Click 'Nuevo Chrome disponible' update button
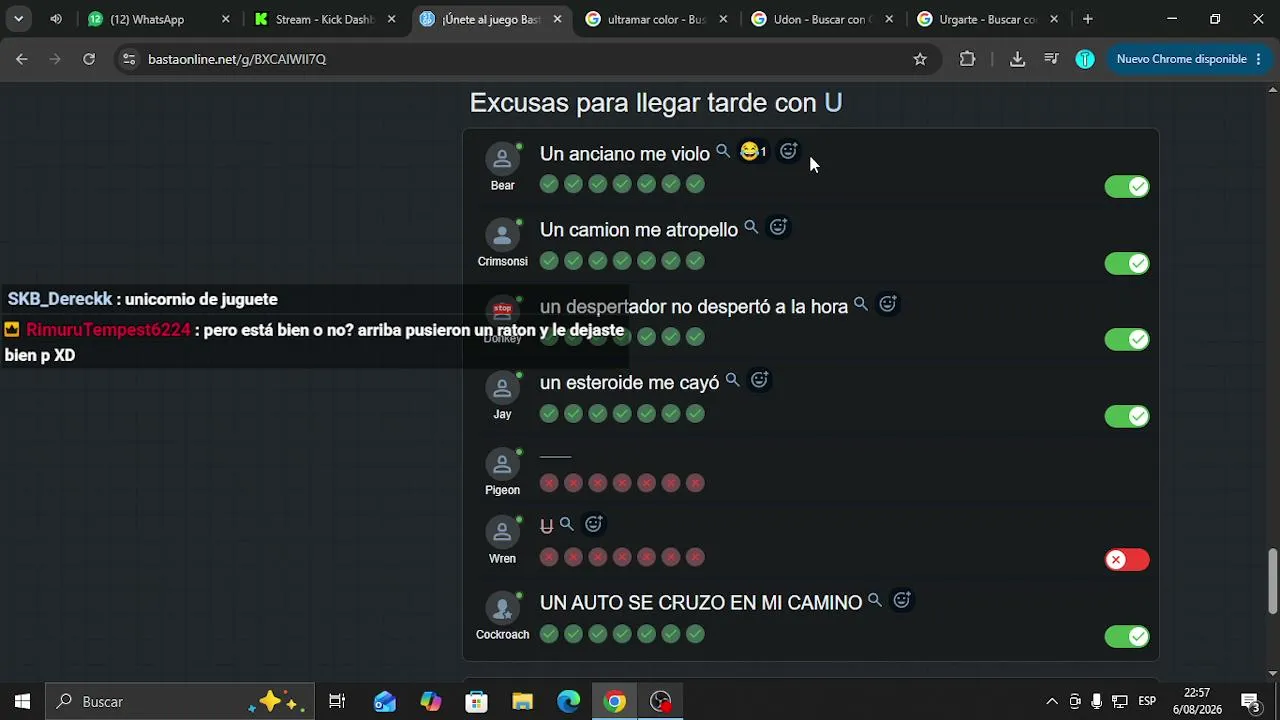Image resolution: width=1280 pixels, height=720 pixels. point(1189,59)
